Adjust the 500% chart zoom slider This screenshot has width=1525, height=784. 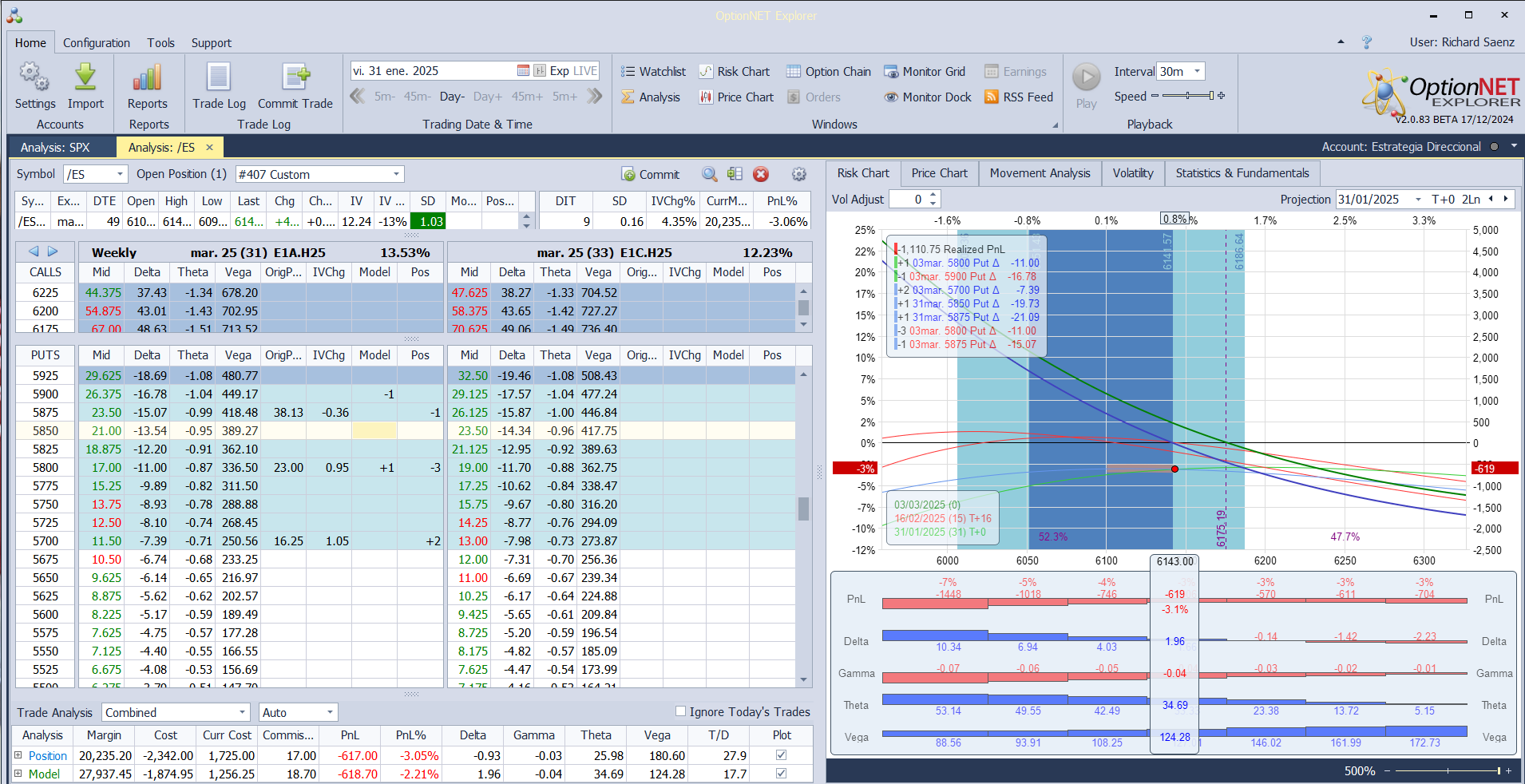(1448, 770)
